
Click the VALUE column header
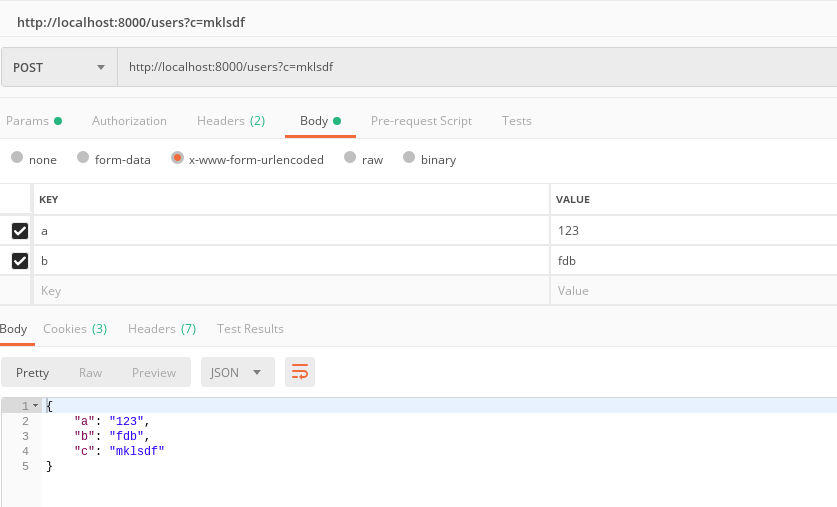tap(573, 199)
